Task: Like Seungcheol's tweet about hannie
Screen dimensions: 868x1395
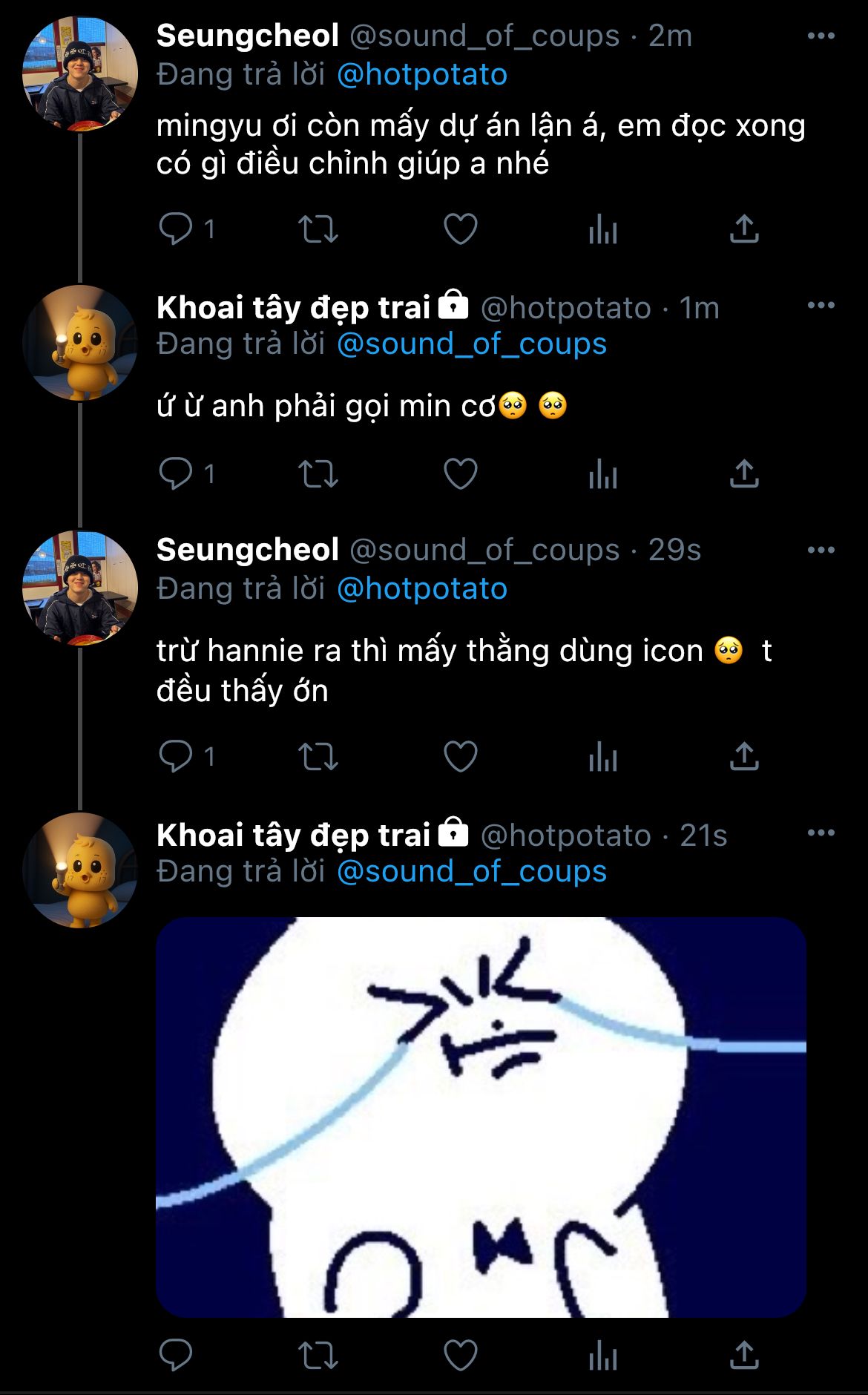Action: coord(460,756)
